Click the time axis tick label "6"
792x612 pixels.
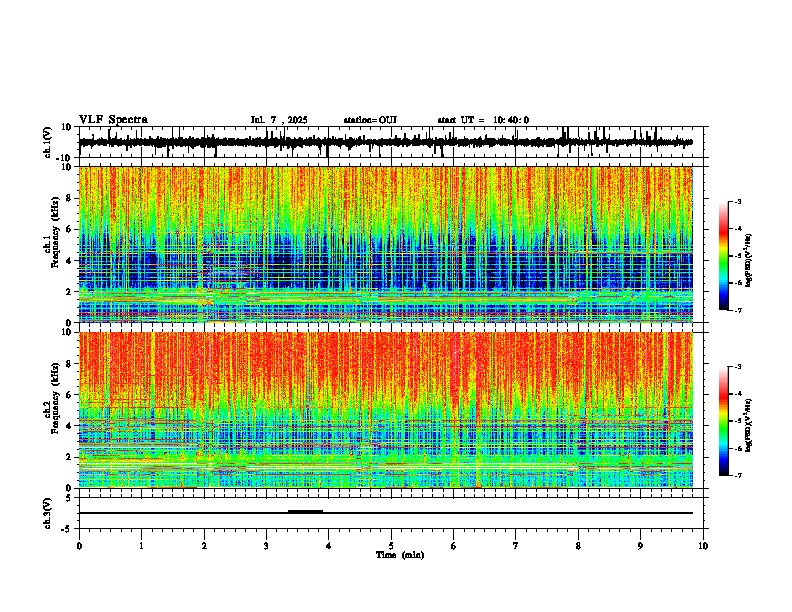click(x=454, y=546)
